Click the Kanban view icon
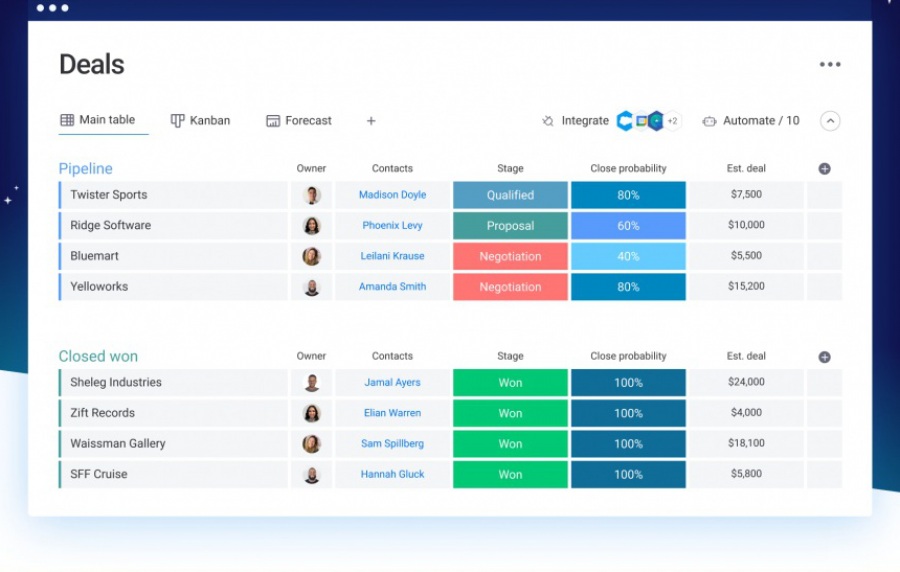The image size is (900, 572). (177, 120)
